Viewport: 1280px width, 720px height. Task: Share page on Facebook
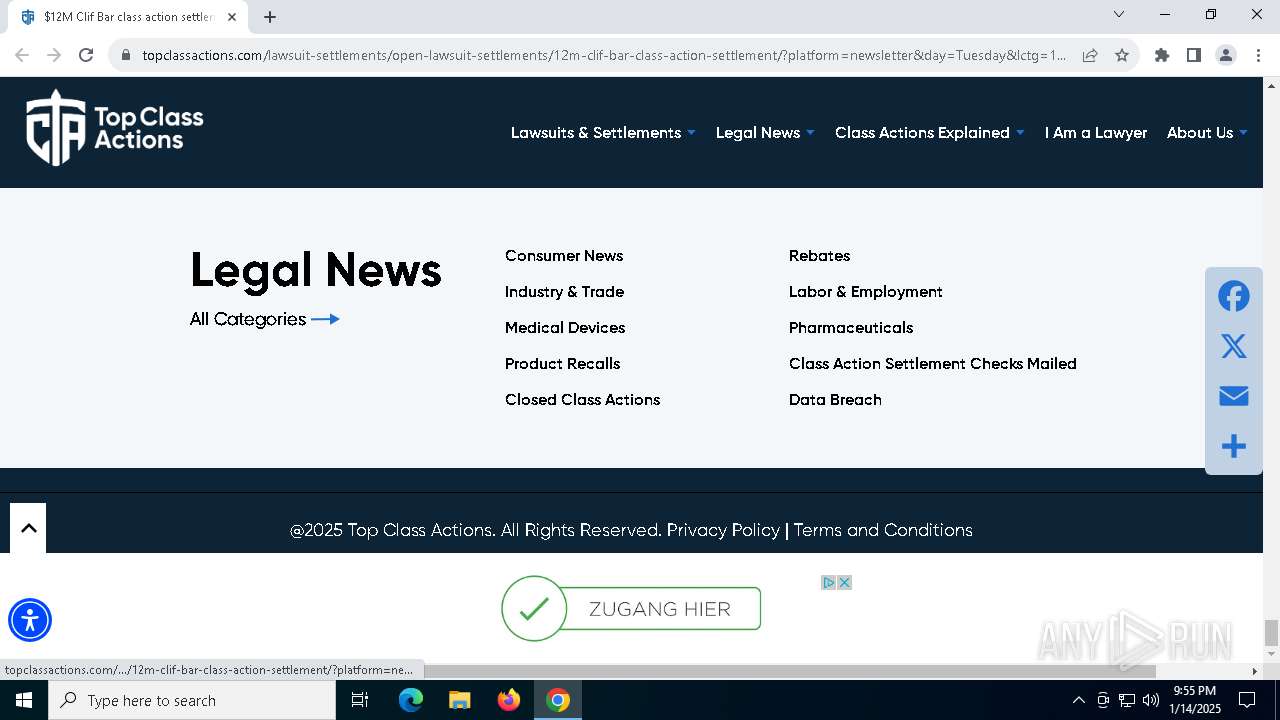pos(1233,296)
